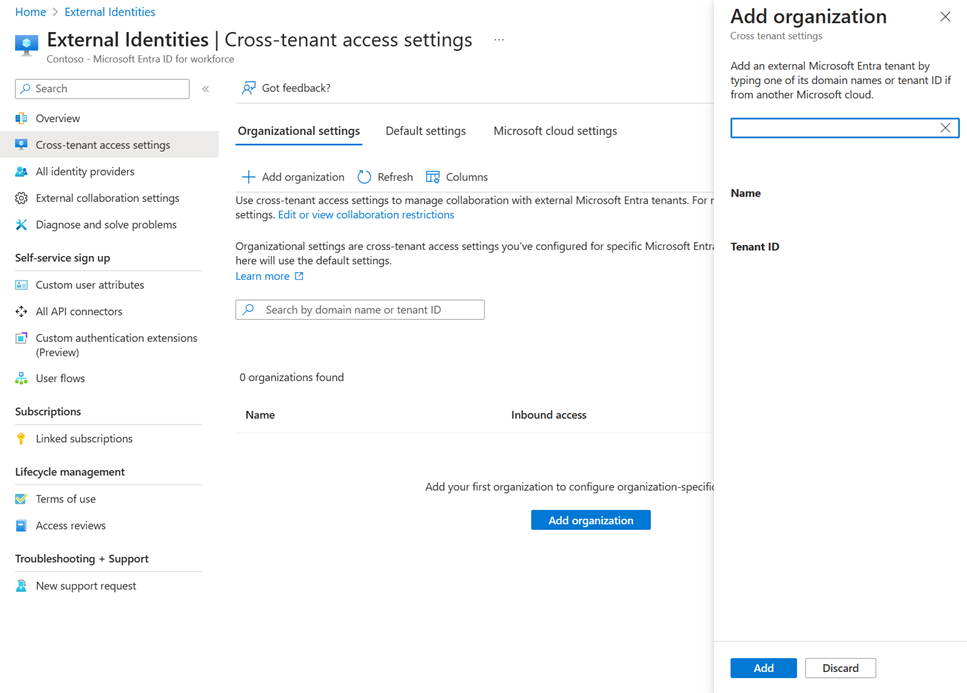The image size is (967, 693).
Task: Click the blue Add organization button
Action: click(x=591, y=520)
